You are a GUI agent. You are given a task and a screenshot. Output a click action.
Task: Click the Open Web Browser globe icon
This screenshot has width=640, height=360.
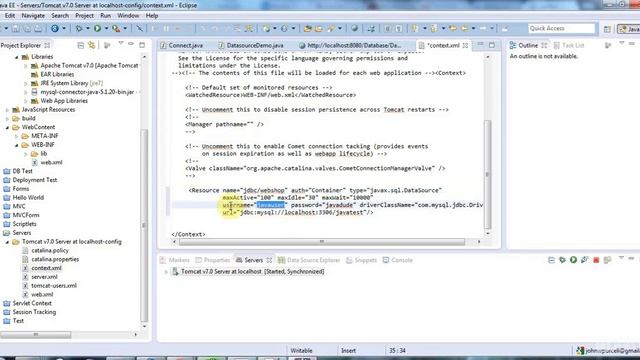point(354,28)
